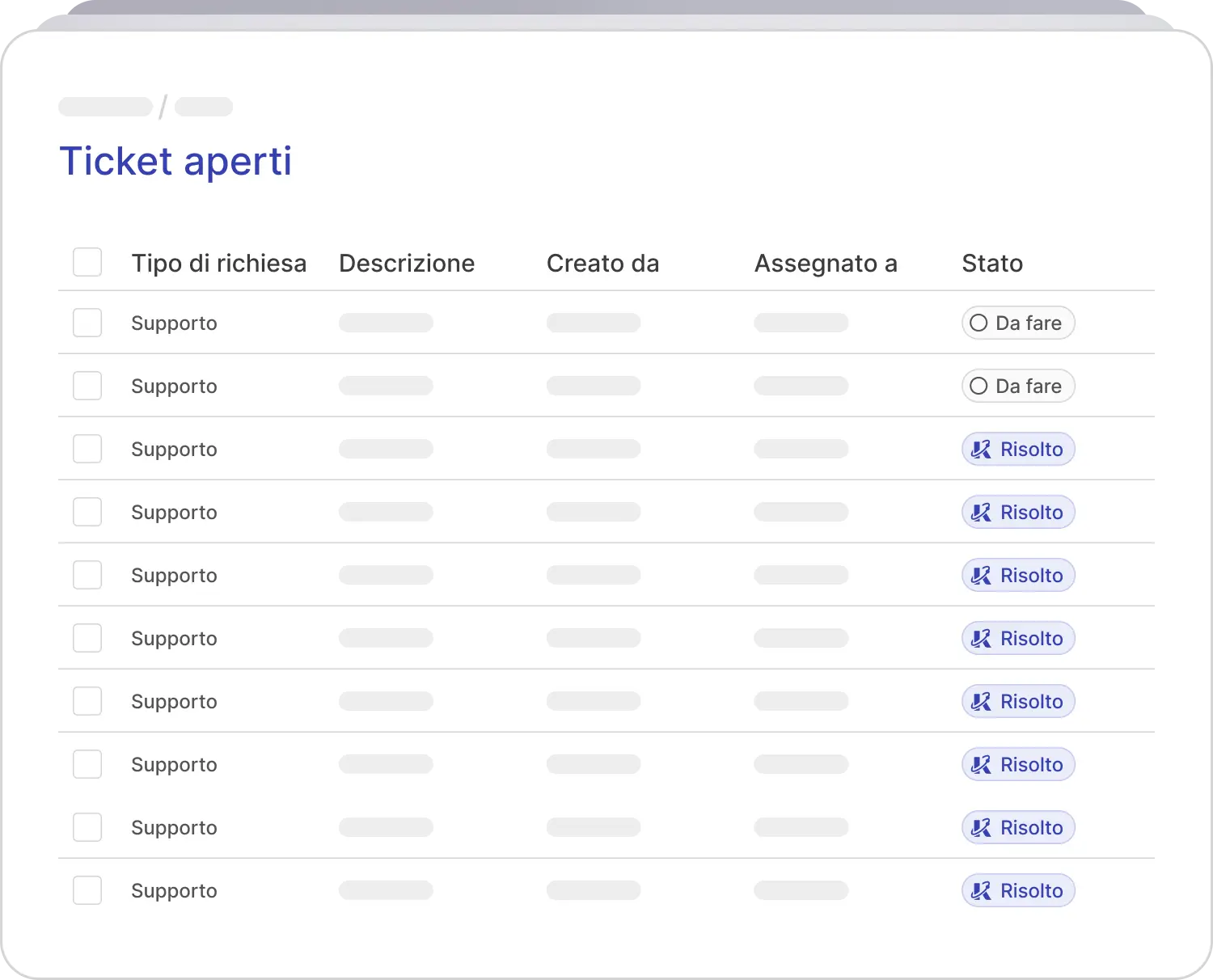The height and width of the screenshot is (980, 1213).
Task: Select the Supporto label in the last row
Action: pyautogui.click(x=174, y=891)
